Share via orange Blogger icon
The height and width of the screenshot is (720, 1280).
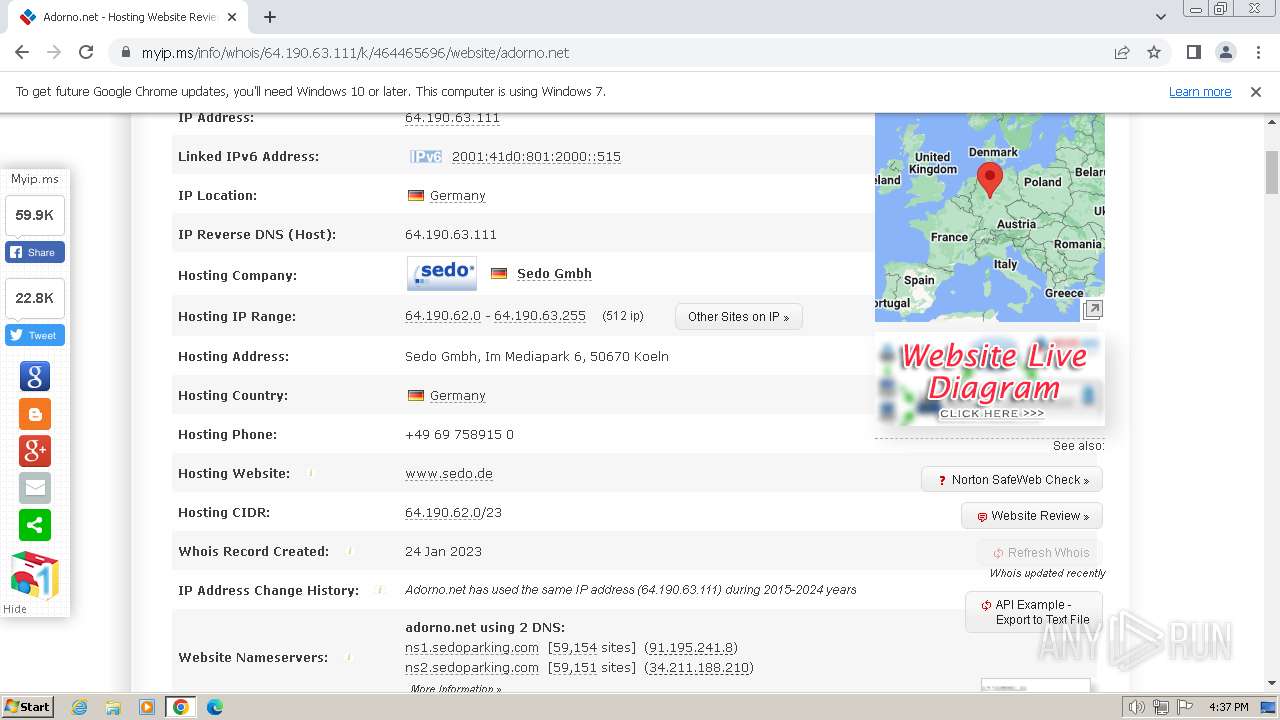[35, 413]
